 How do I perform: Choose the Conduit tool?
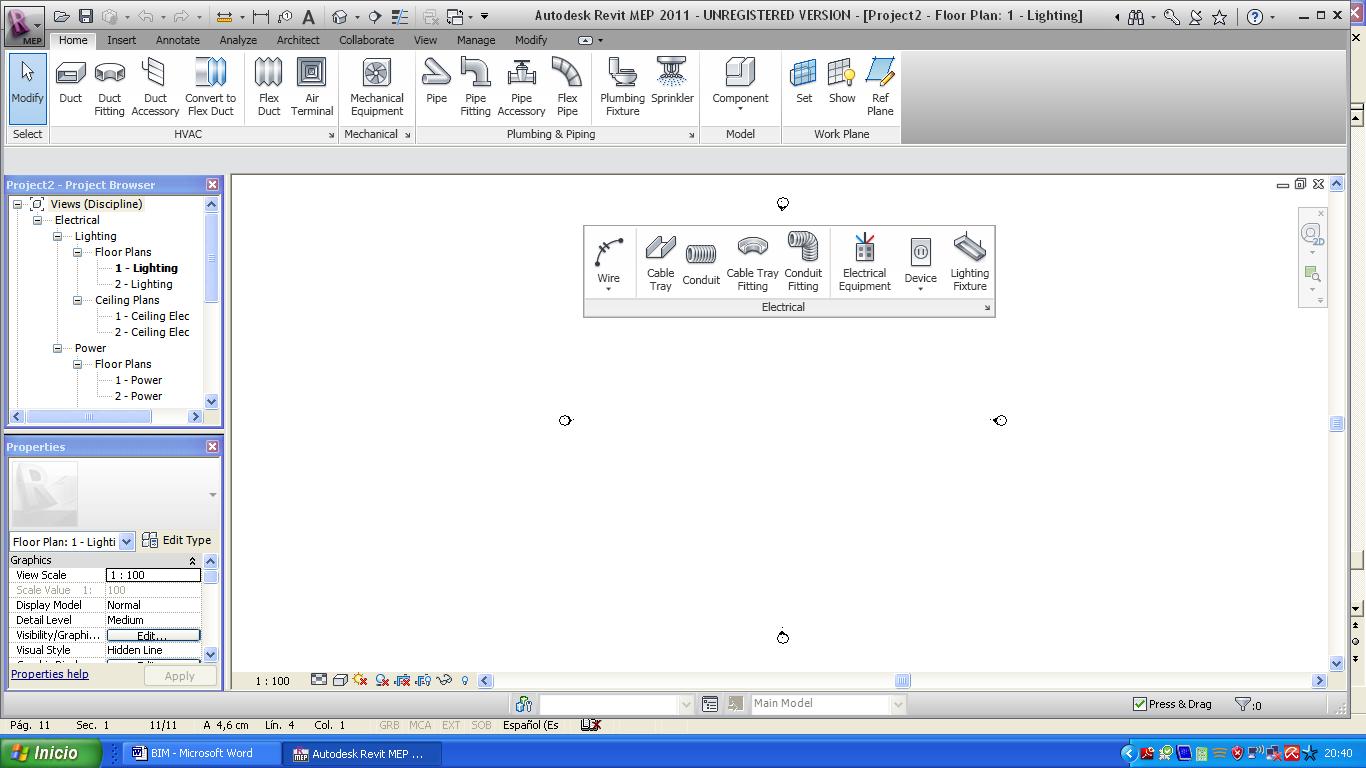click(701, 263)
